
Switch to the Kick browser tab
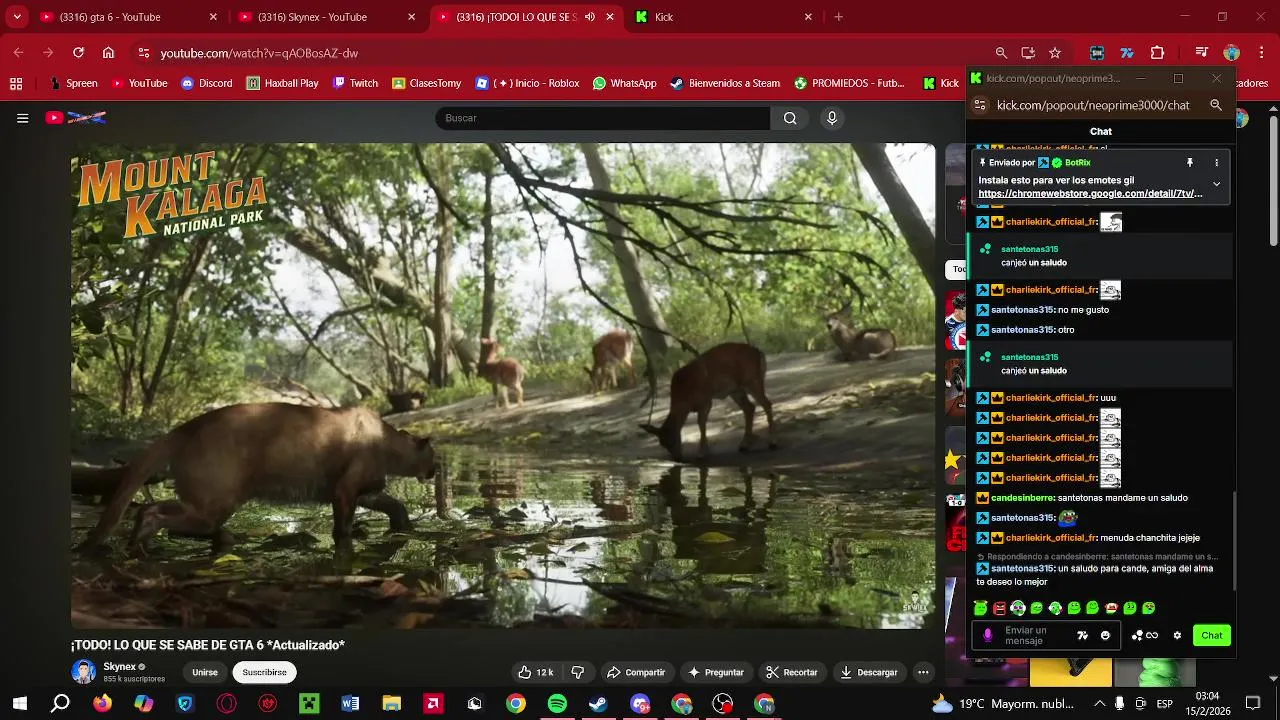pyautogui.click(x=724, y=17)
